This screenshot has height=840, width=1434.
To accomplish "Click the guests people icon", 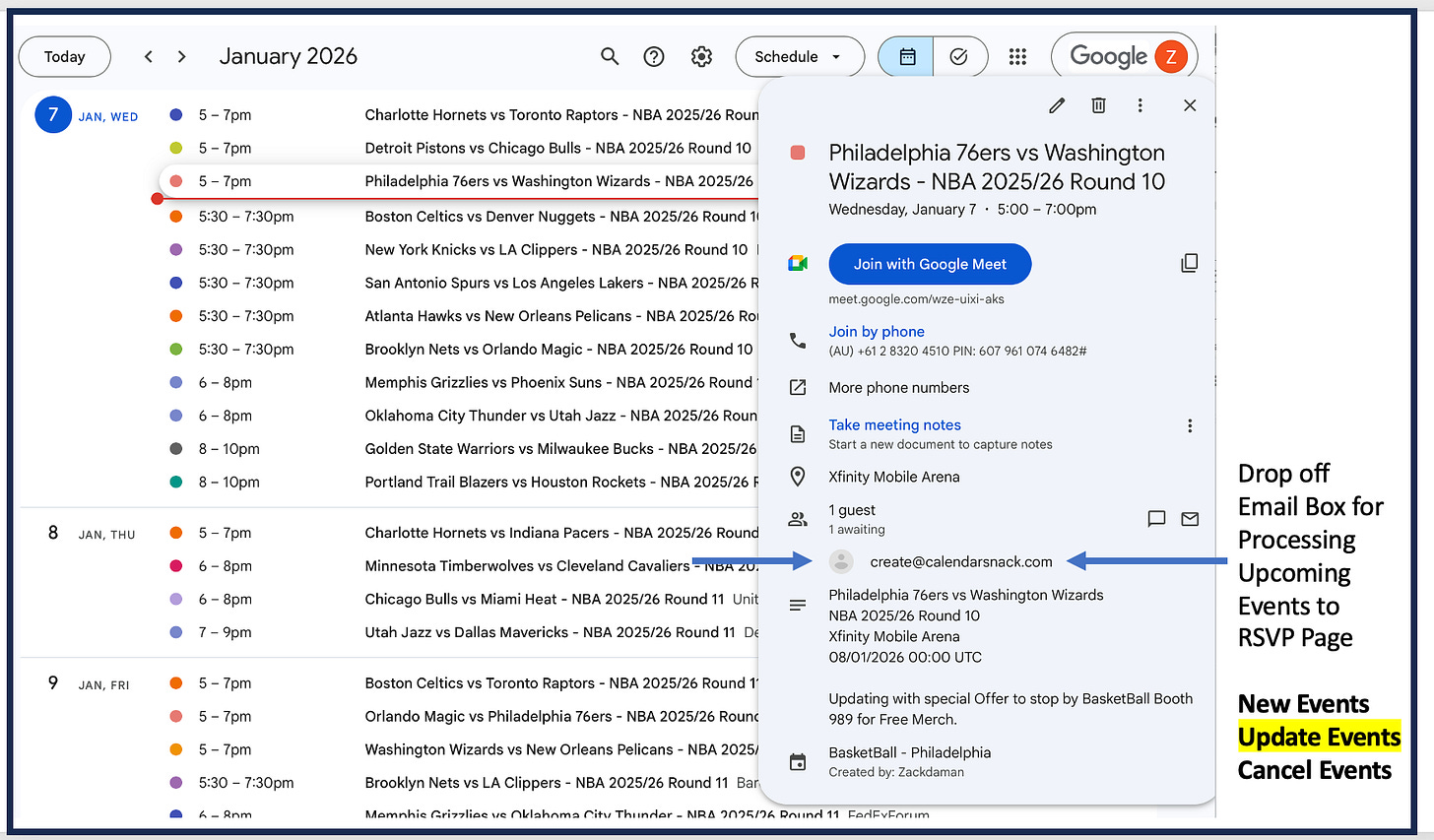I will (x=798, y=519).
